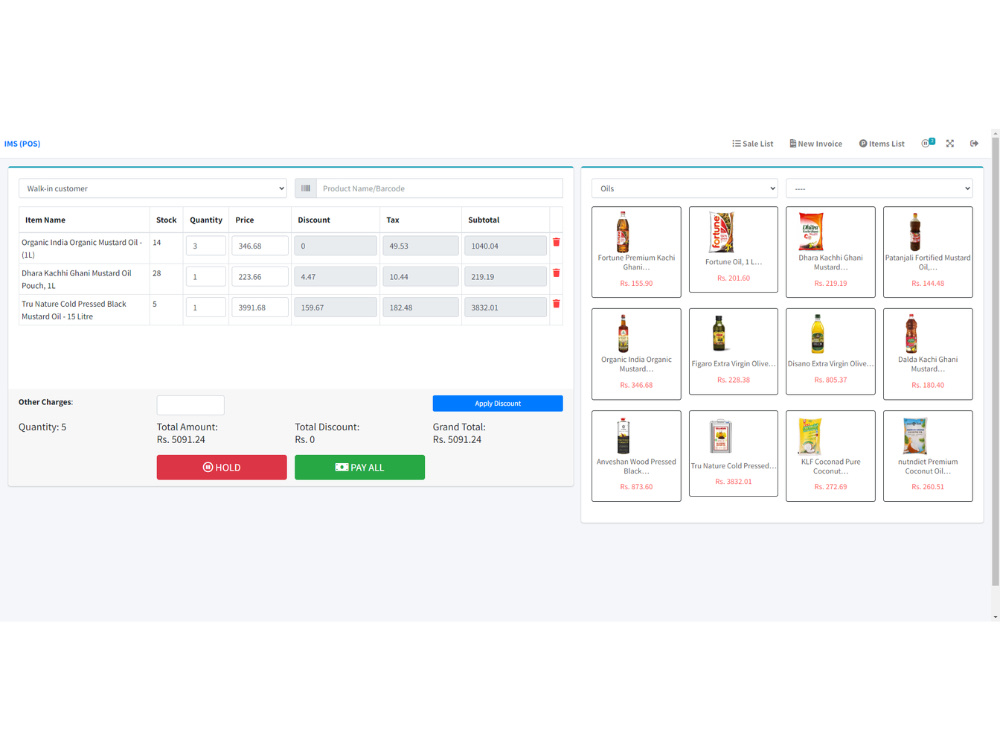
Task: Click subtotal field showing 3832.01
Action: (x=505, y=307)
